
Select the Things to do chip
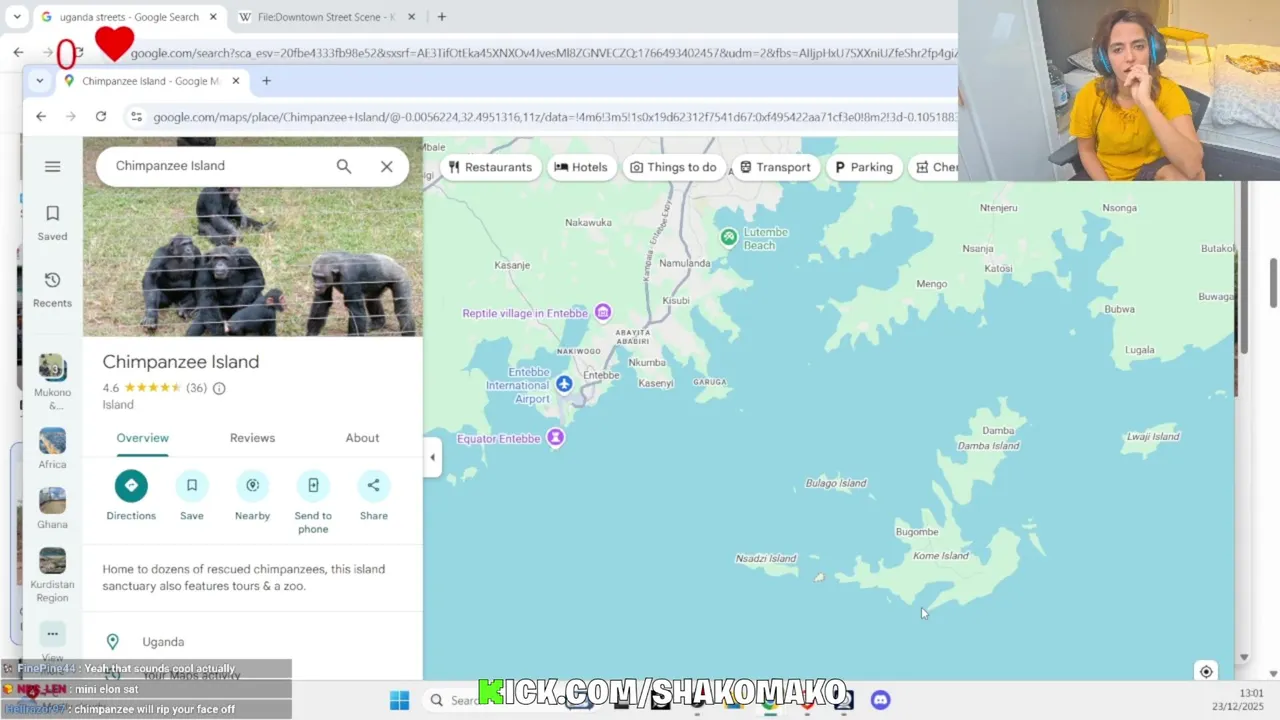673,167
